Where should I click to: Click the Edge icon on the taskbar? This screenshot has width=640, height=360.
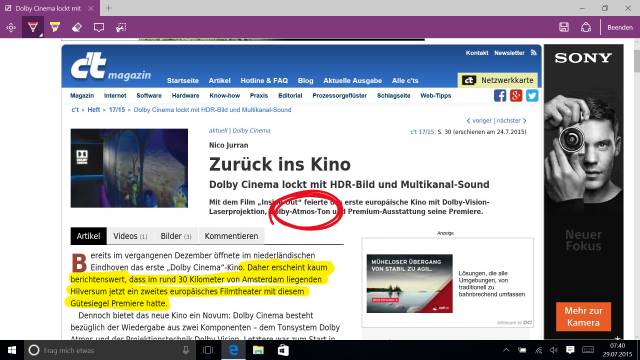(233, 350)
